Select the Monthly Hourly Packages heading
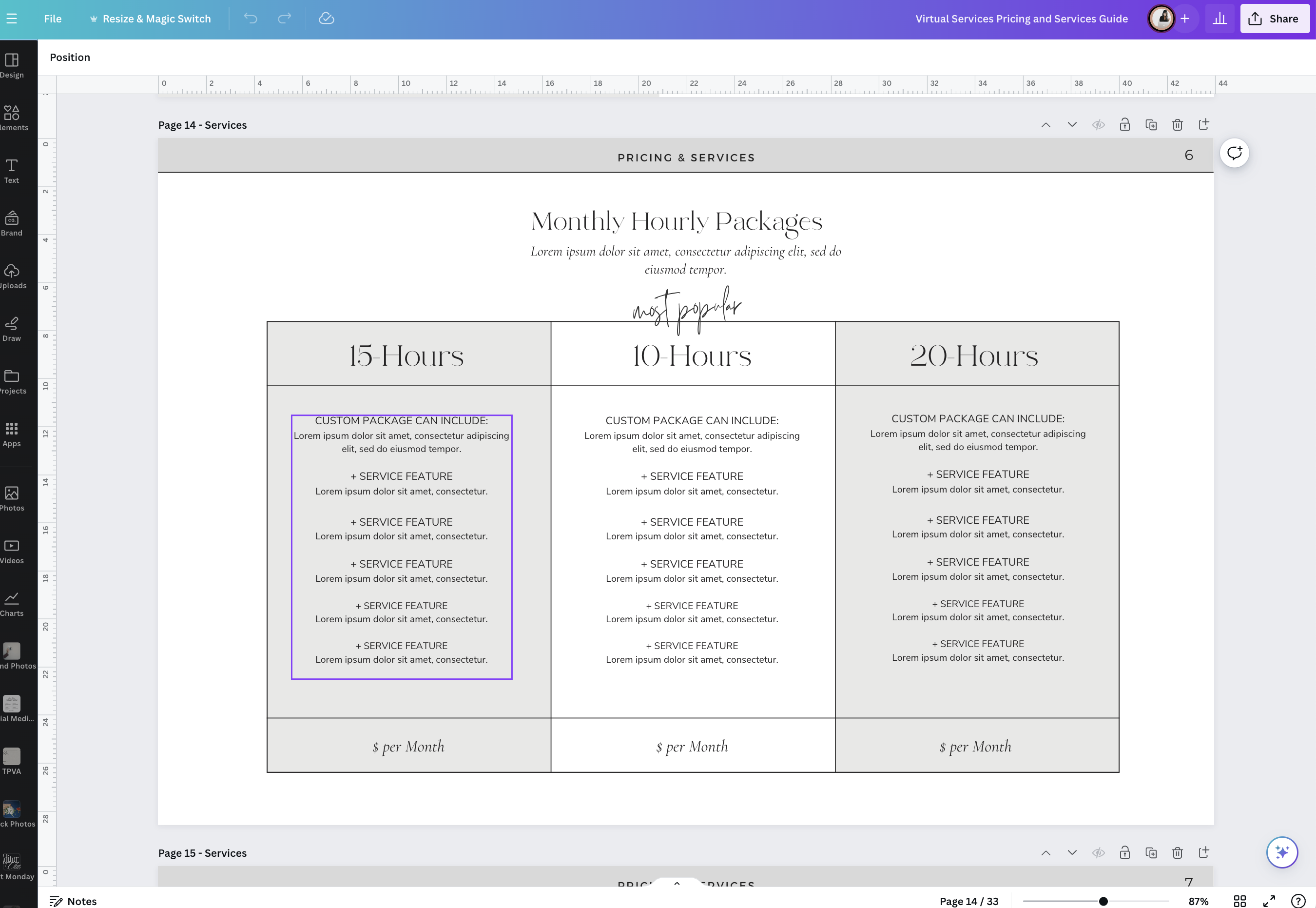This screenshot has height=908, width=1316. pyautogui.click(x=677, y=221)
